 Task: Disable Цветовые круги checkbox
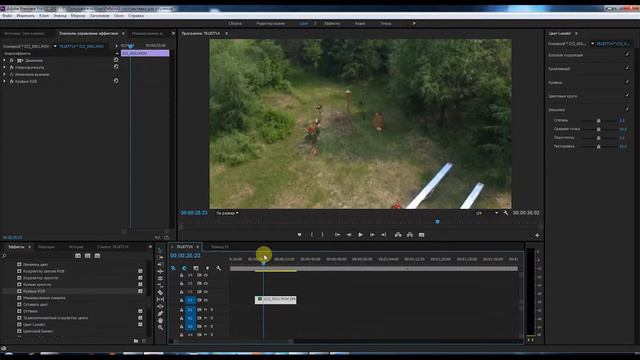(627, 95)
